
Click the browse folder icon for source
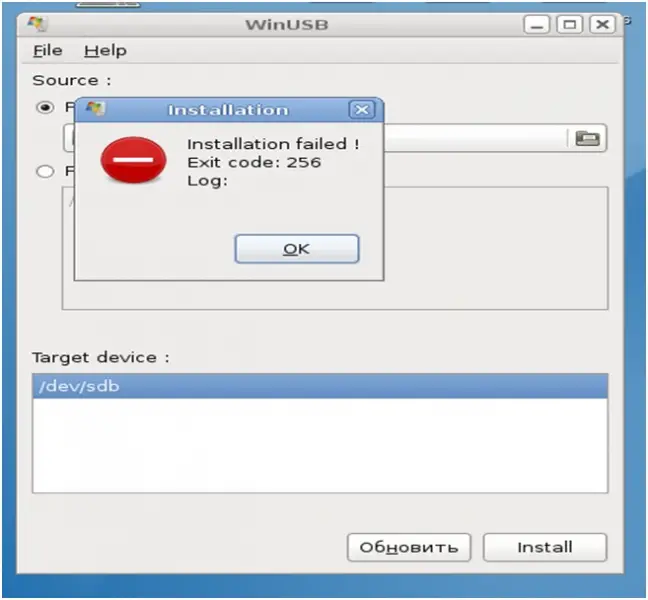(x=587, y=138)
